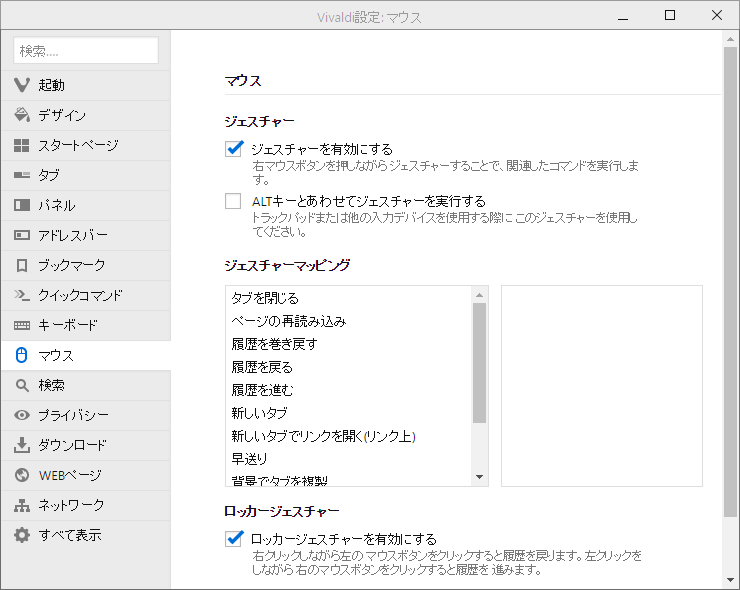Image resolution: width=740 pixels, height=590 pixels.
Task: Click the panel icon beside パネル
Action: click(x=22, y=205)
